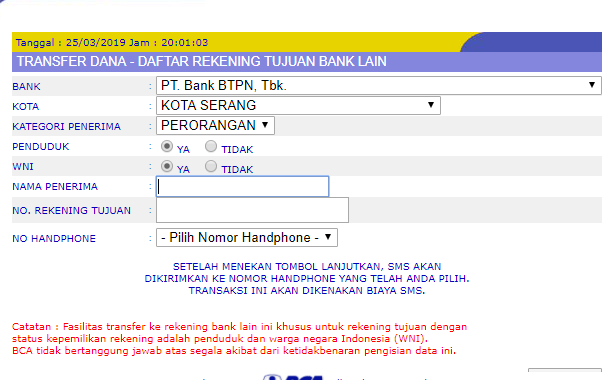Click the 'TRANSAKSI INI AKAN DIKENAKAN BIAYA SMS.' line
This screenshot has height=380, width=614.
click(307, 291)
